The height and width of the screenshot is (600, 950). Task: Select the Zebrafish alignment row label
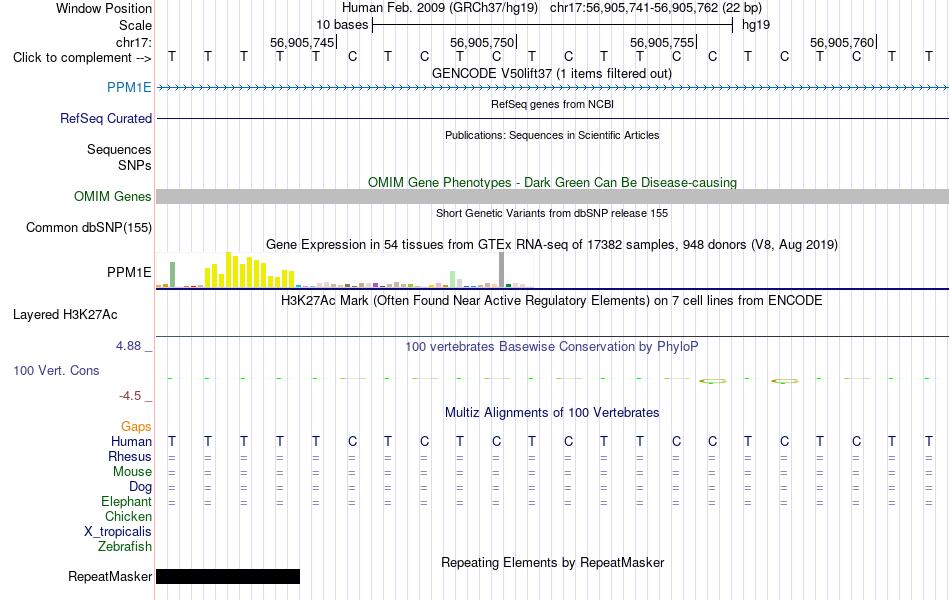(x=125, y=547)
